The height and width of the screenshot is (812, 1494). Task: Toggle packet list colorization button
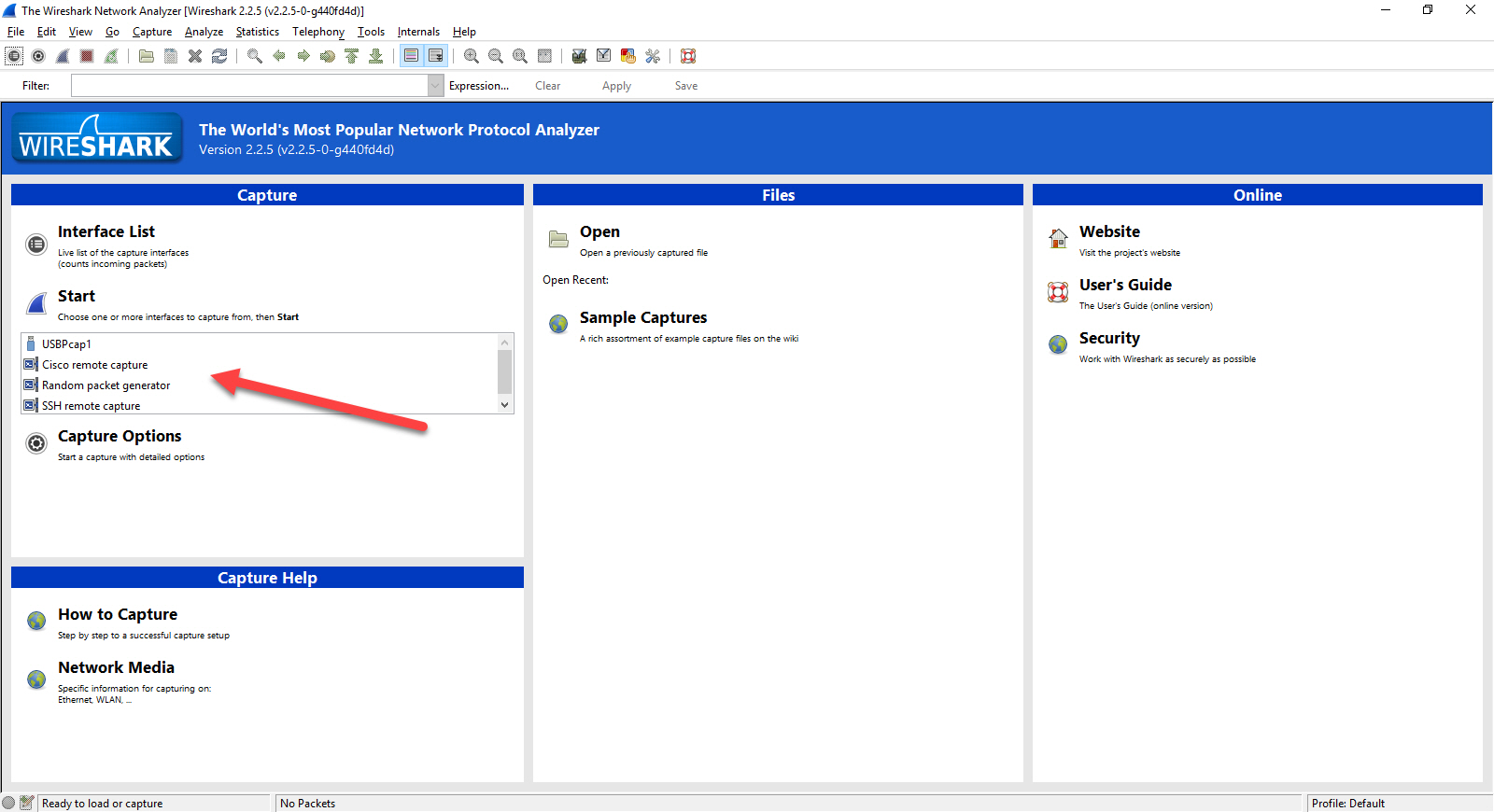411,56
